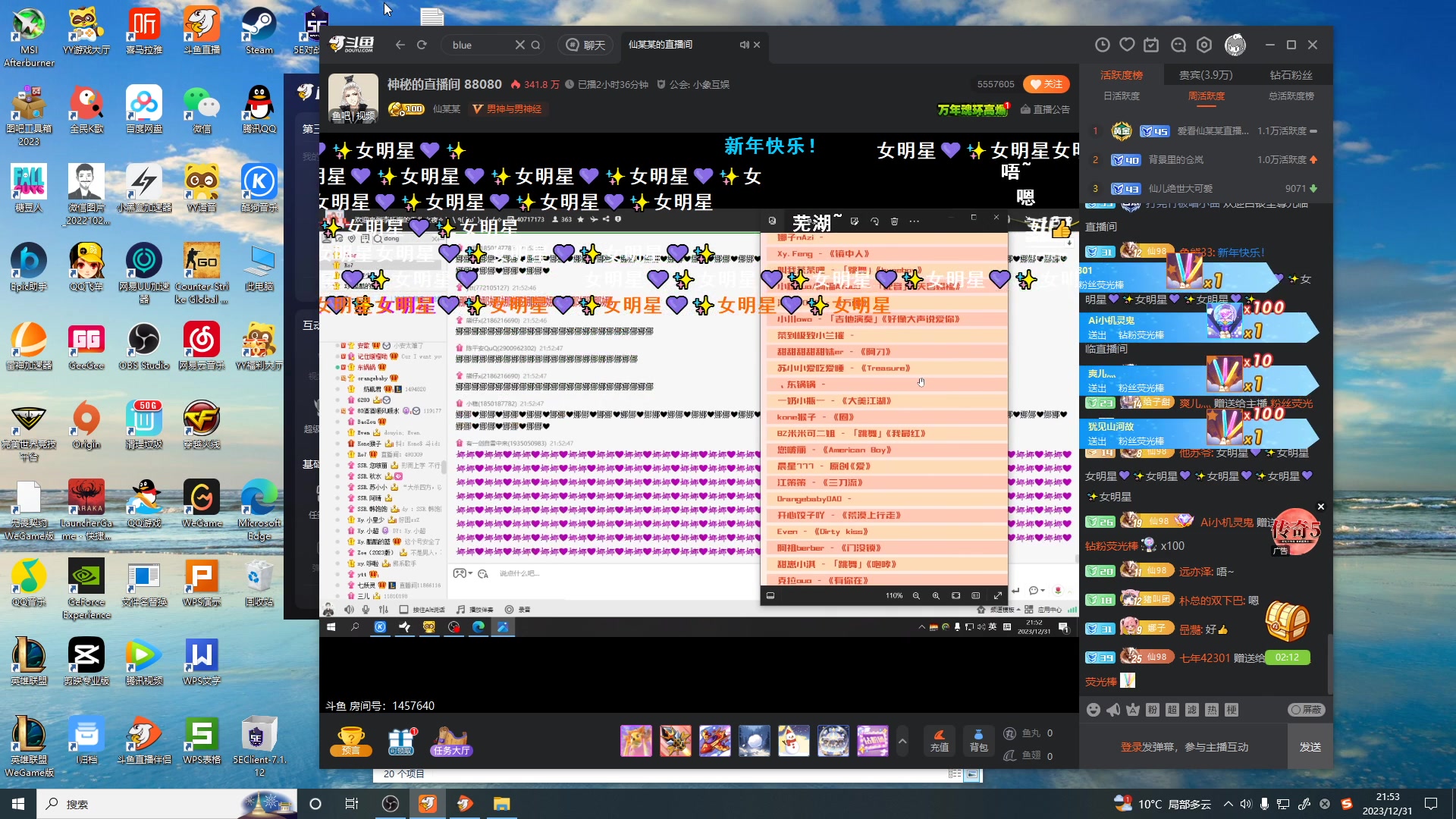Mute the 仙某某的直播间 tab speaker
Screen dimensions: 1456x819
[x=744, y=45]
